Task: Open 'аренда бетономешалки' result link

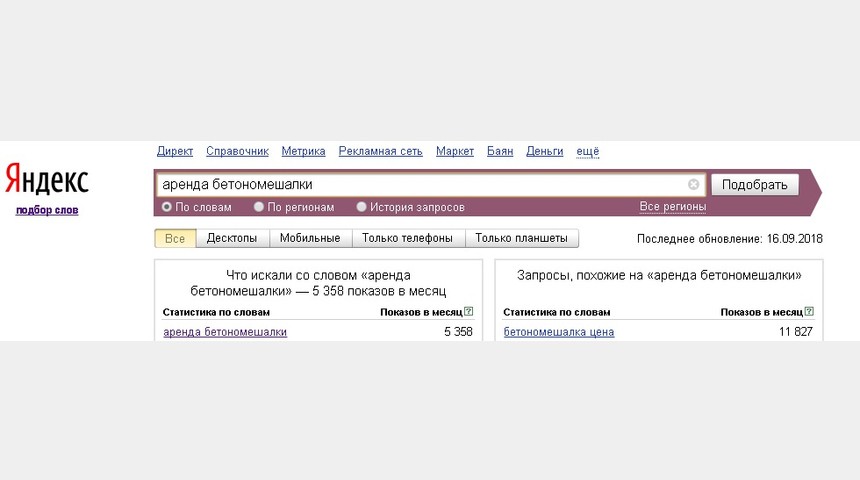Action: (225, 332)
